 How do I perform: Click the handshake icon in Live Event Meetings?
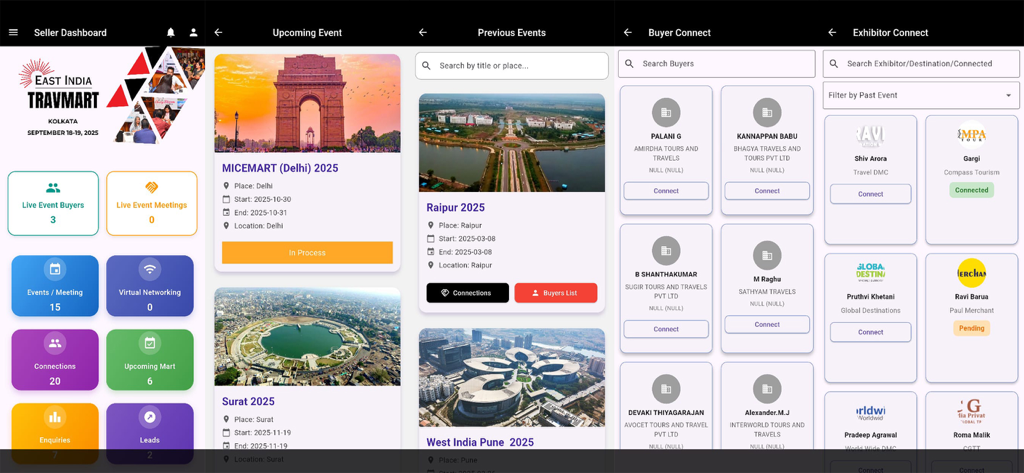click(x=152, y=188)
